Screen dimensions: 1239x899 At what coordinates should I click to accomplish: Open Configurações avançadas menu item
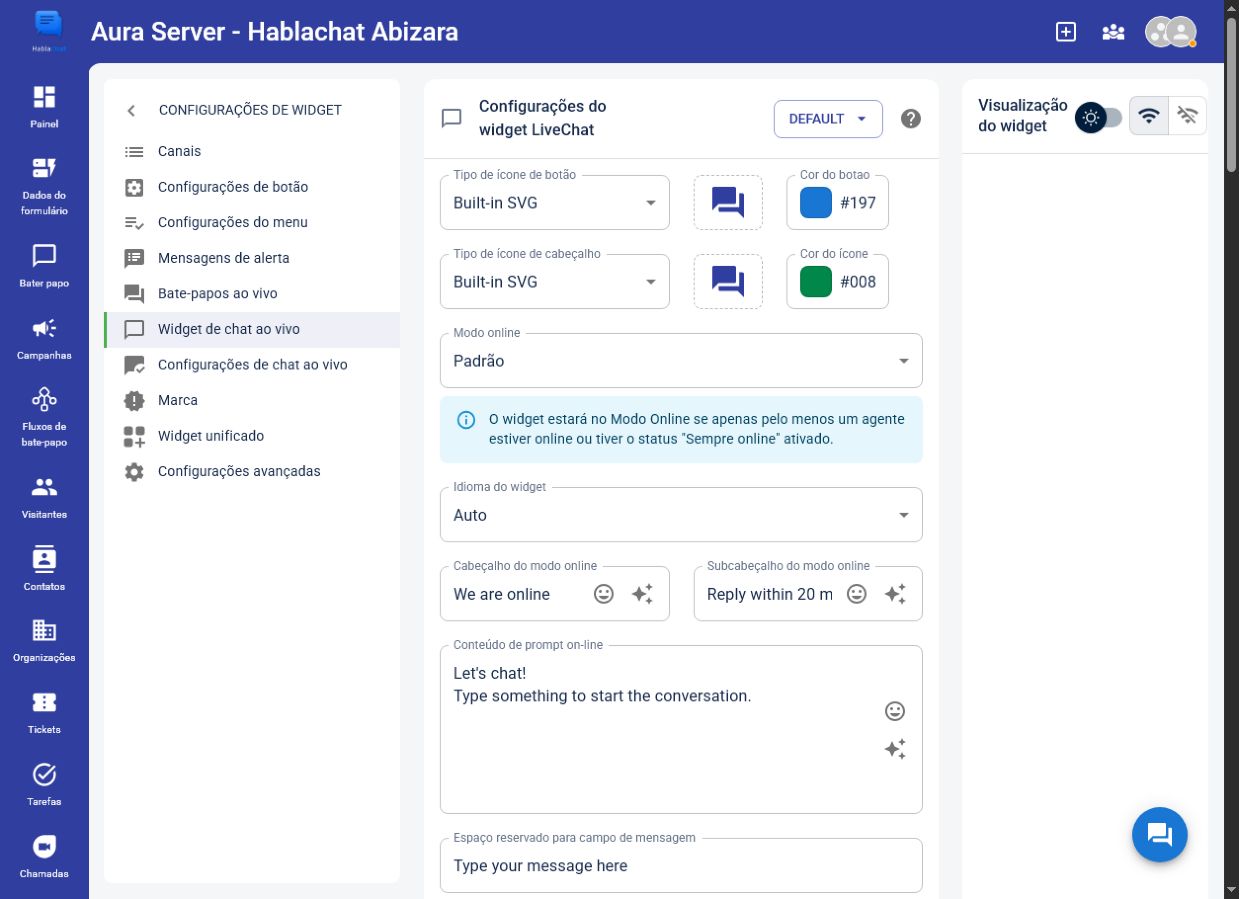coord(252,471)
